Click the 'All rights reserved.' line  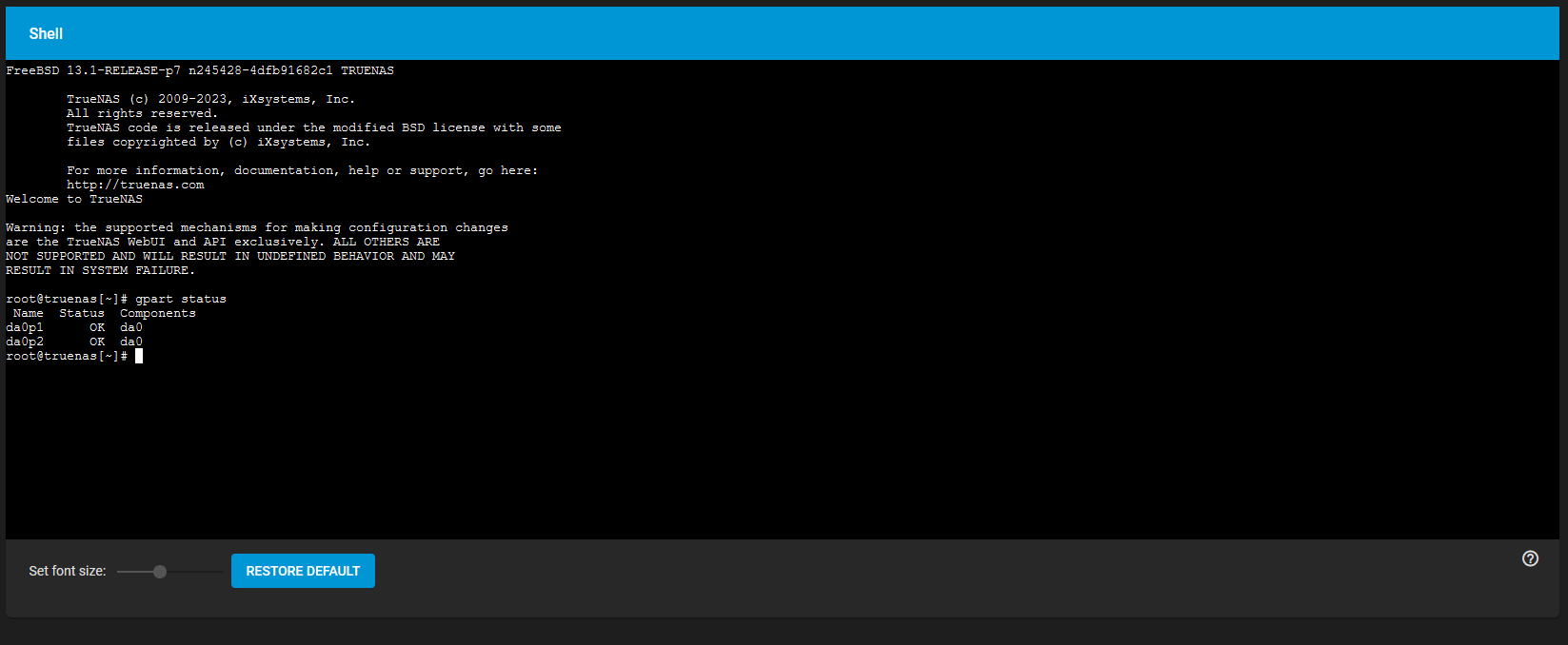(143, 113)
